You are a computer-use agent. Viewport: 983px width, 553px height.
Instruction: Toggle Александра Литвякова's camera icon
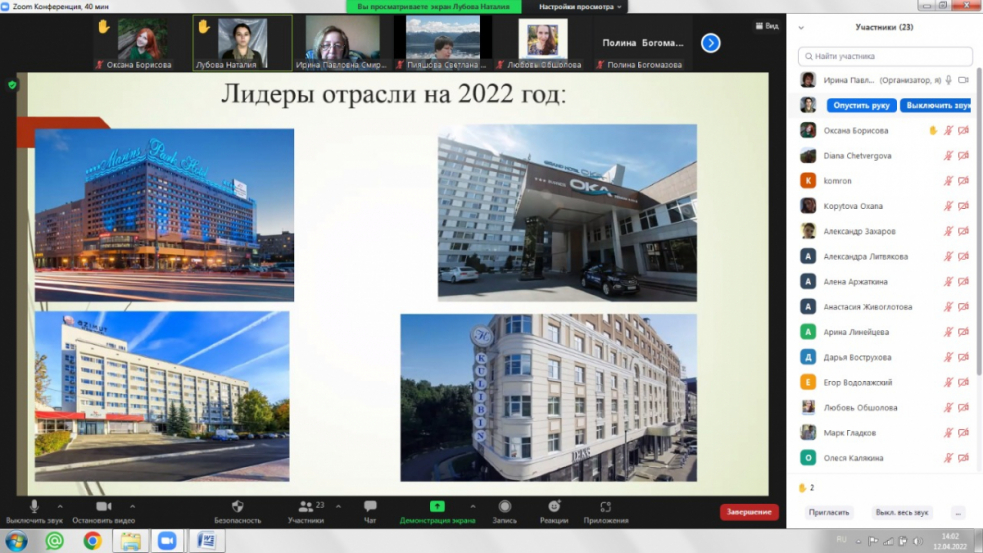[964, 256]
